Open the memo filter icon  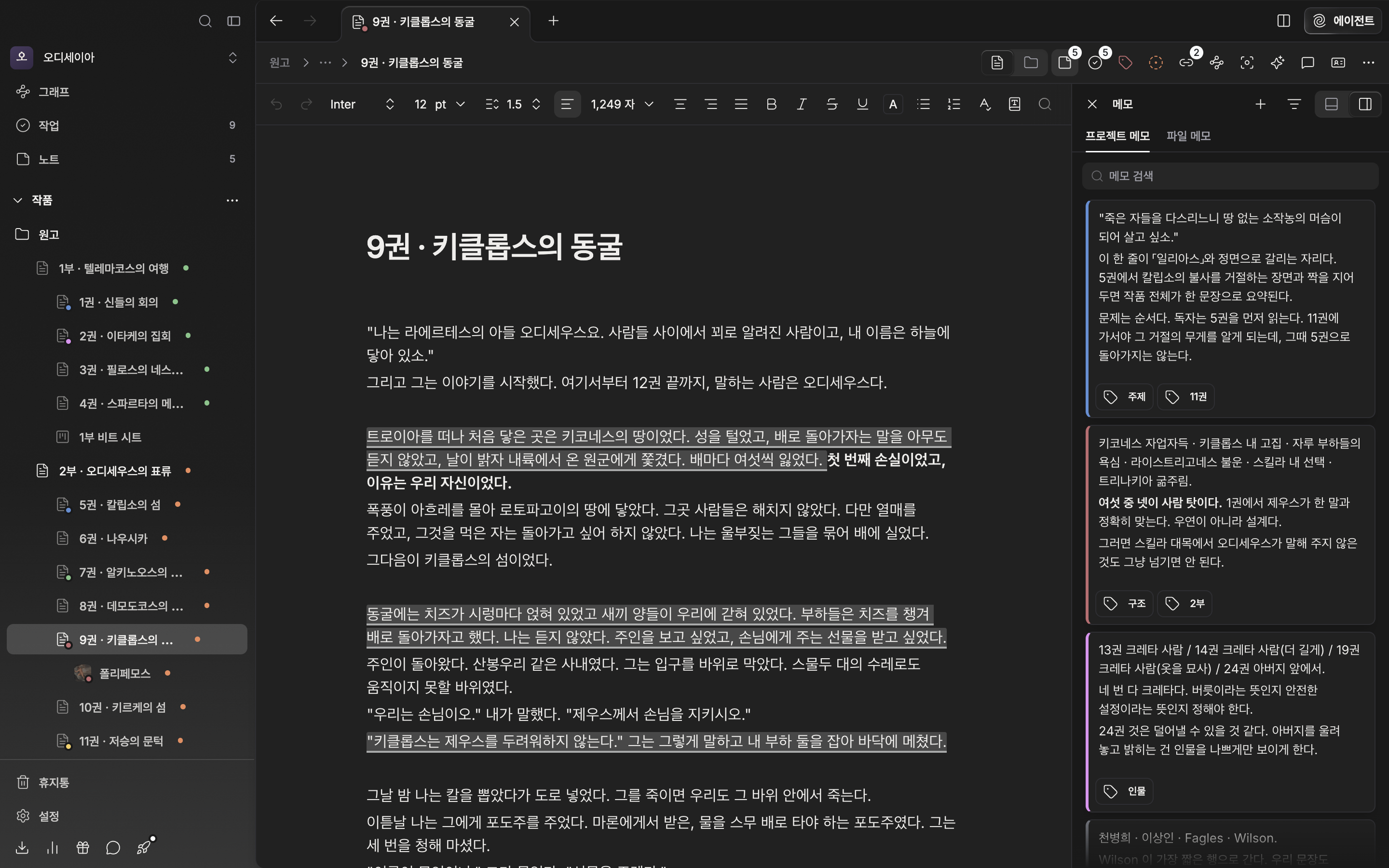tap(1294, 104)
